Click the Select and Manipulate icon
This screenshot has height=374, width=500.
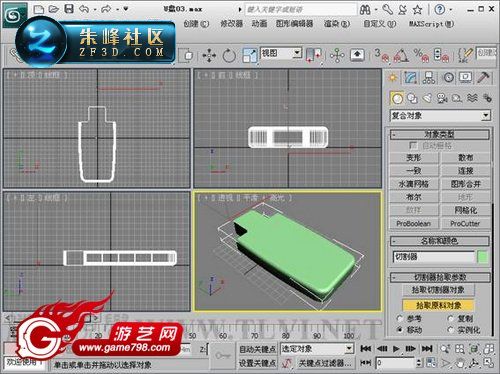[x=337, y=55]
